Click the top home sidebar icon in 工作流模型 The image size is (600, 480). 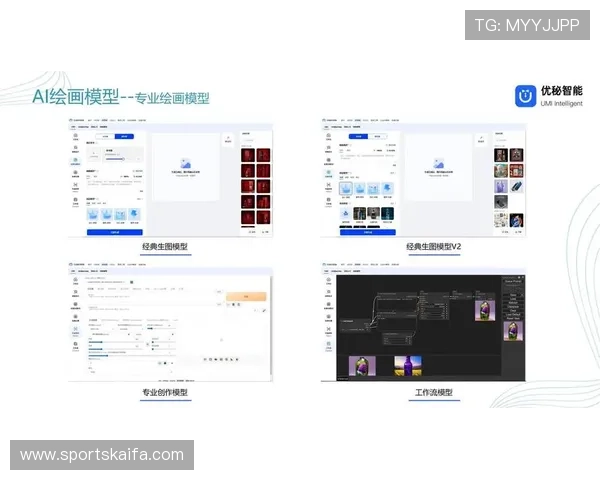pos(328,281)
